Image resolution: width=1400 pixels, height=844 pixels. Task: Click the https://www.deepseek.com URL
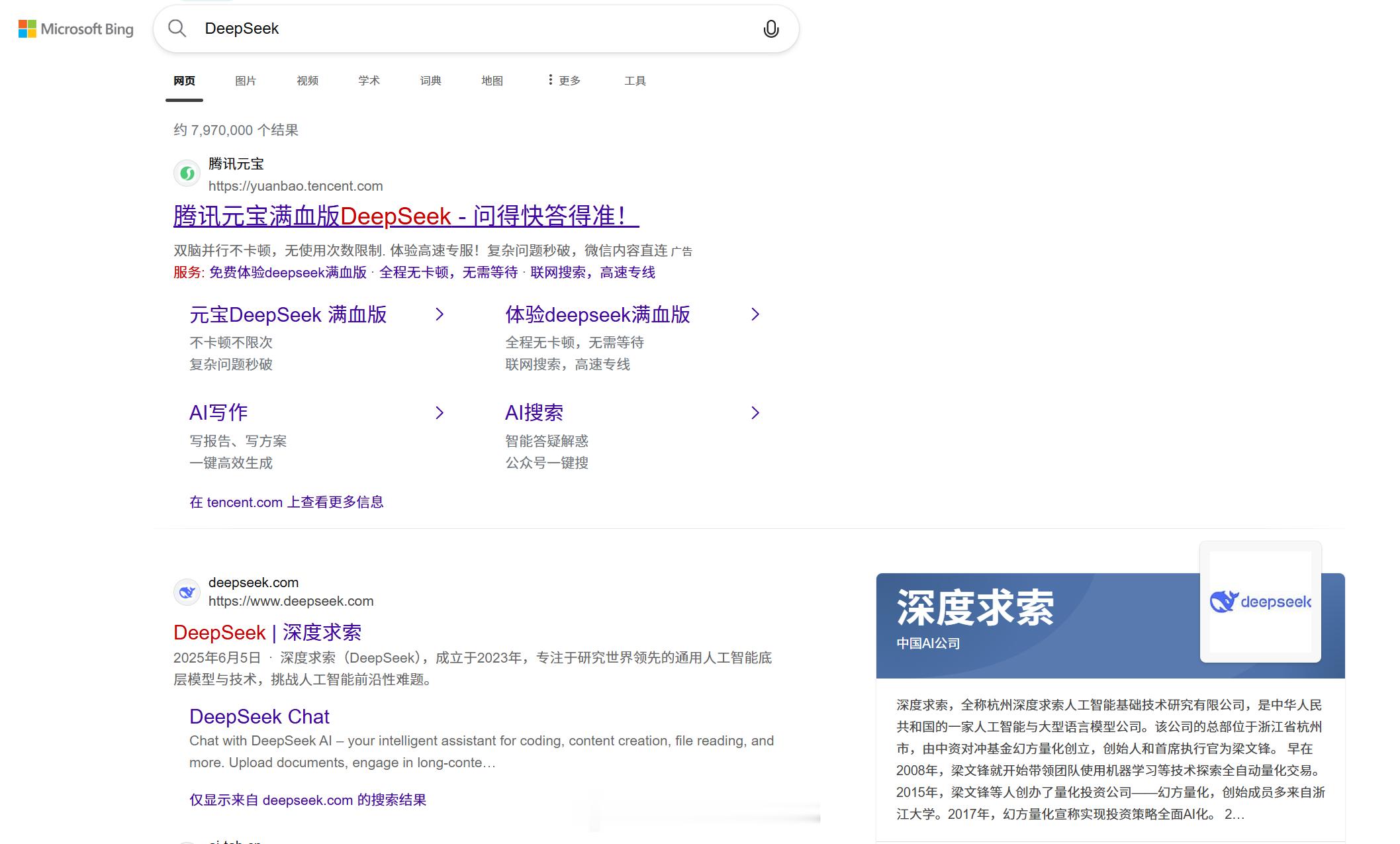click(291, 601)
